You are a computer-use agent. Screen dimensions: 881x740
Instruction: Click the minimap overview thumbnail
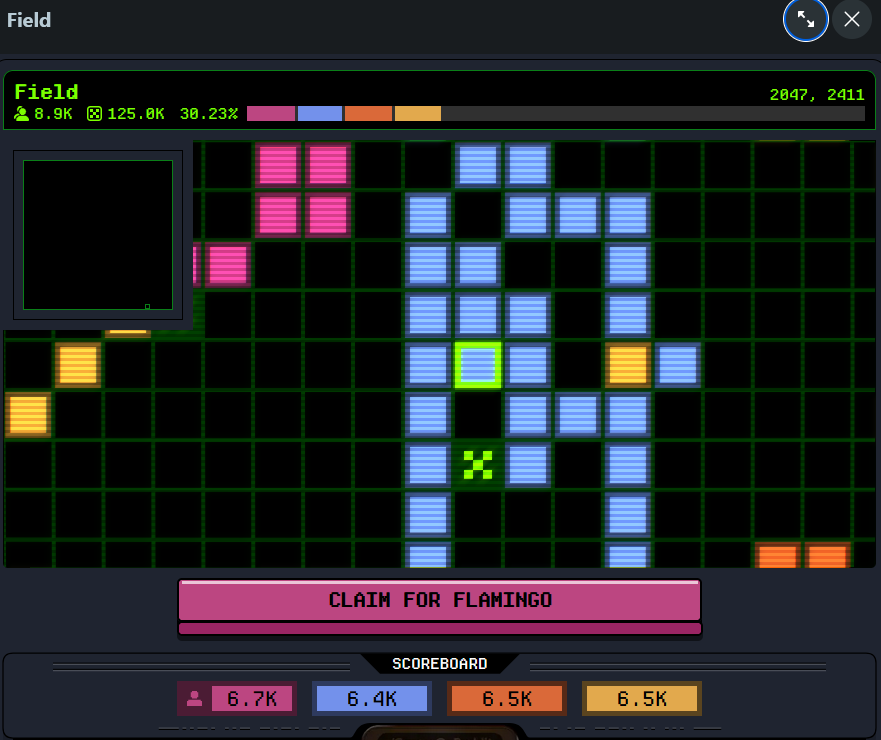click(98, 235)
